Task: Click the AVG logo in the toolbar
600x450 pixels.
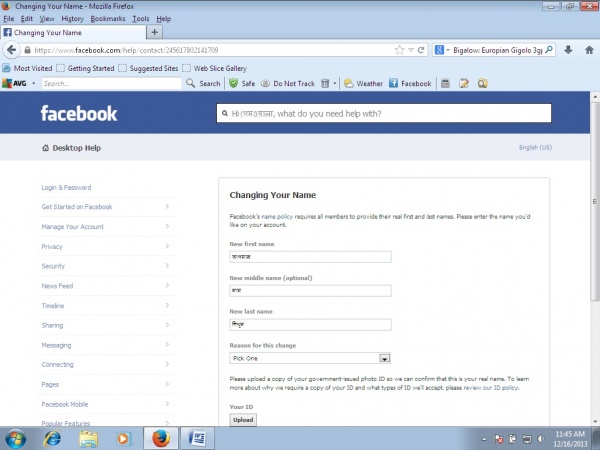Action: pyautogui.click(x=14, y=83)
